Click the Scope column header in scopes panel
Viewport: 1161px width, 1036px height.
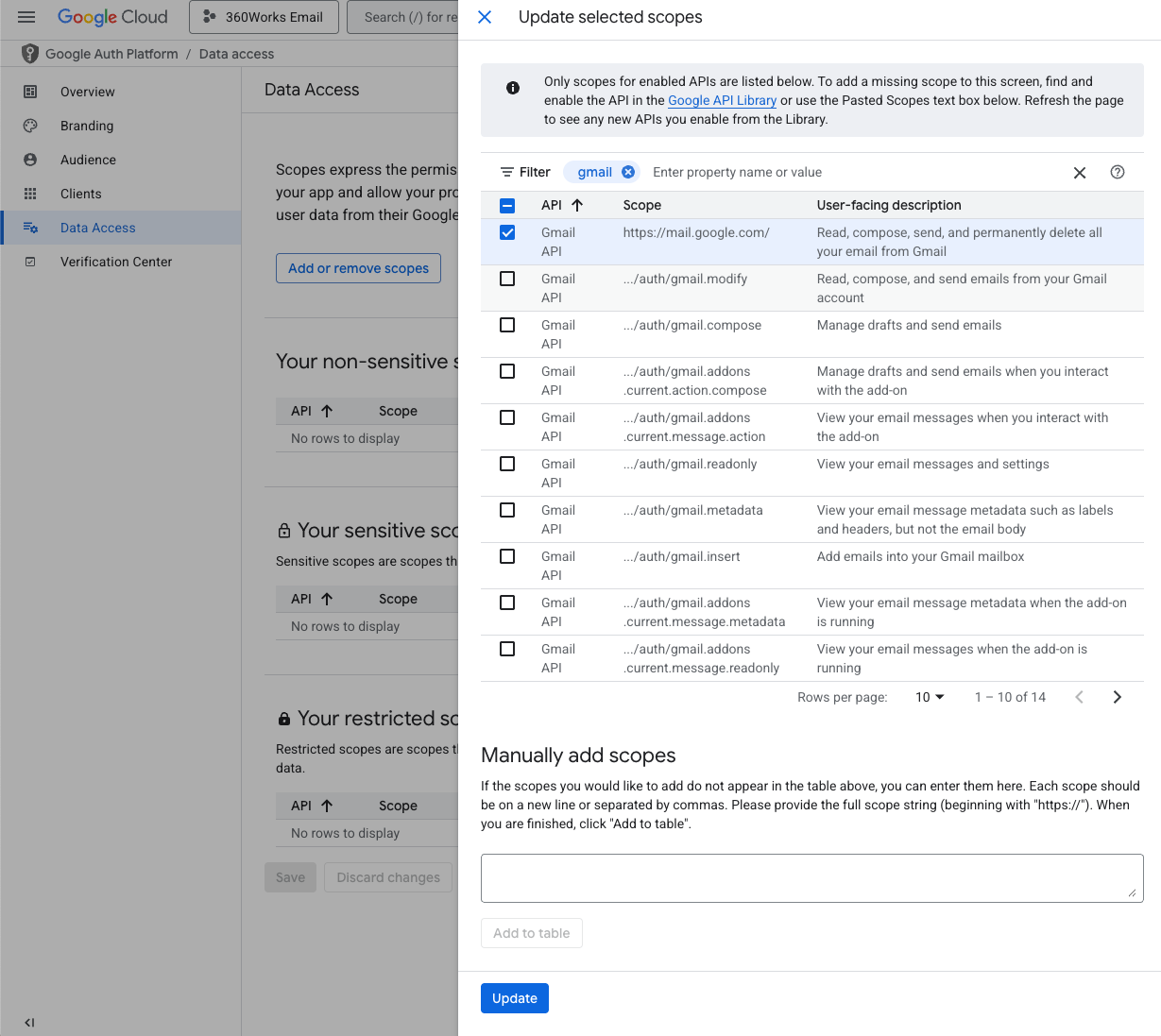(x=642, y=205)
